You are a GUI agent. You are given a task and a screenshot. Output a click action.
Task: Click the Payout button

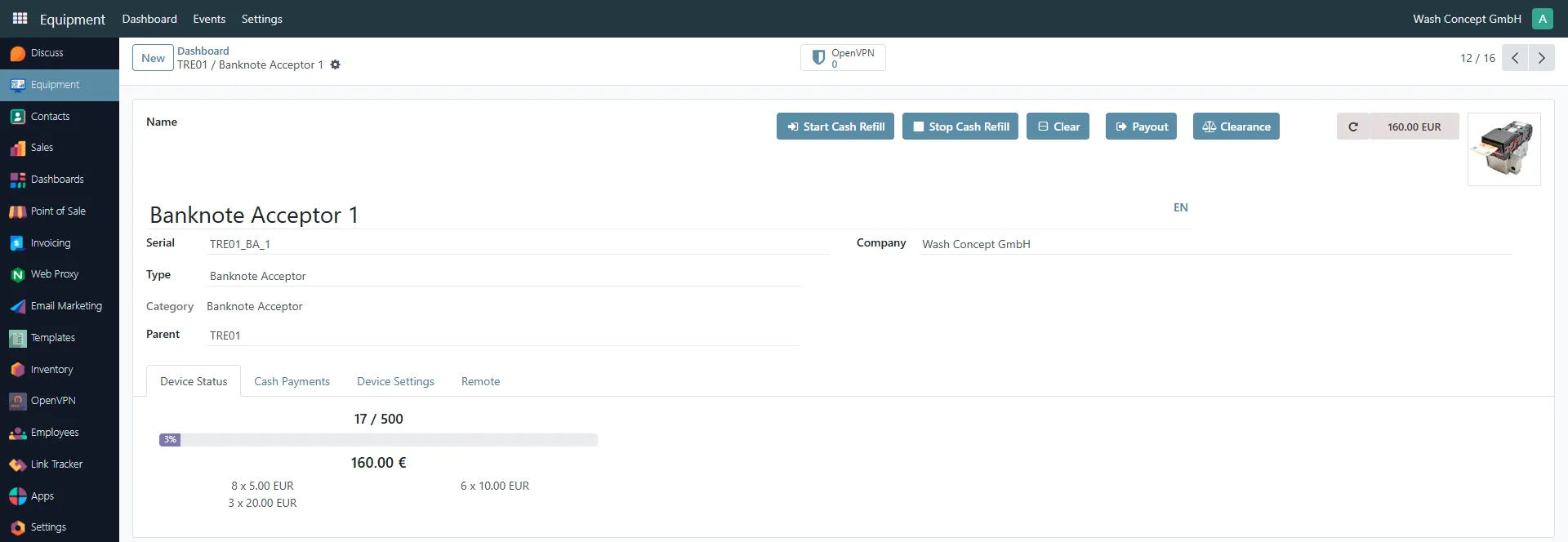[x=1141, y=127]
